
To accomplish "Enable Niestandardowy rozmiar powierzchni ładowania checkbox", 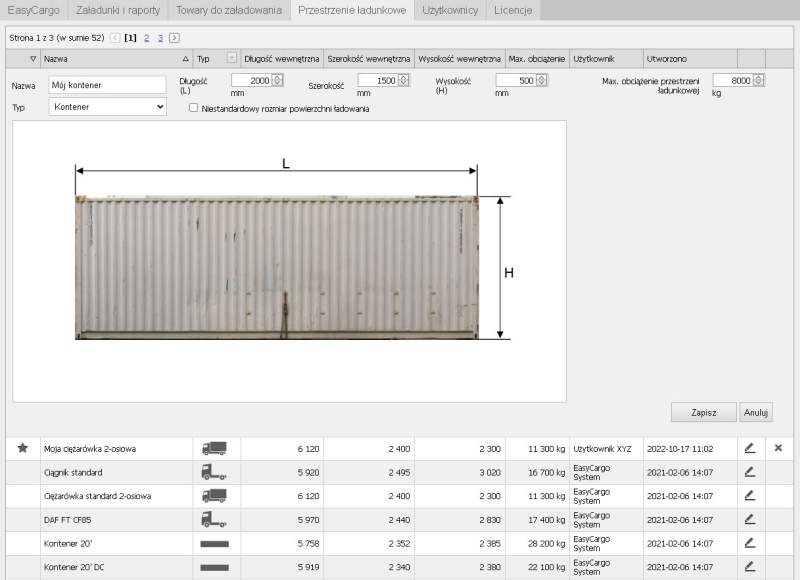I will click(193, 108).
